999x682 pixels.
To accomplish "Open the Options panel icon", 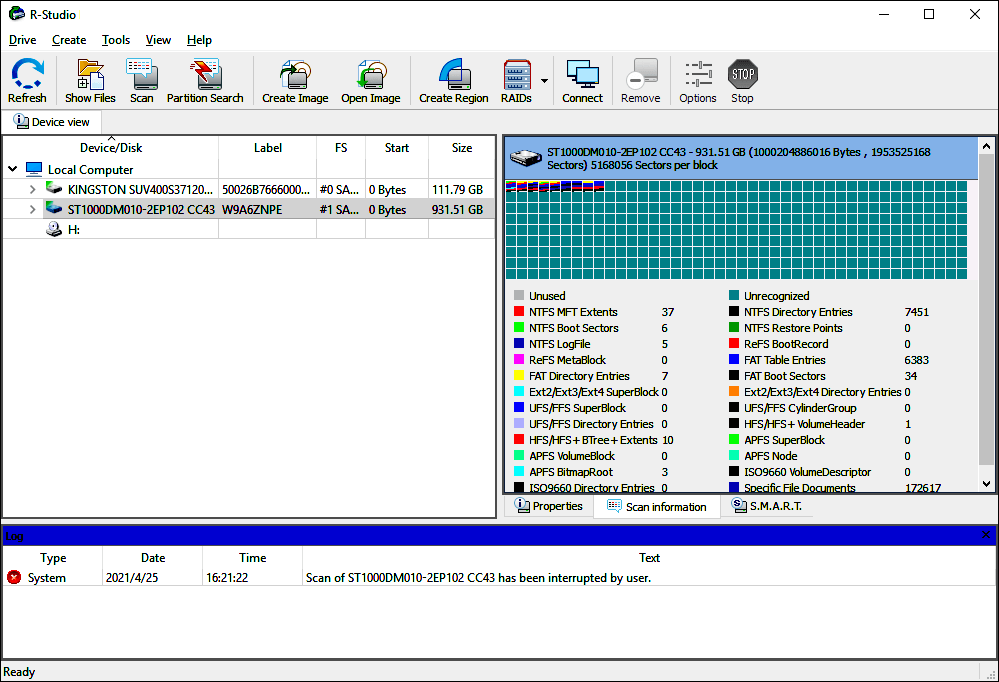I will (697, 80).
